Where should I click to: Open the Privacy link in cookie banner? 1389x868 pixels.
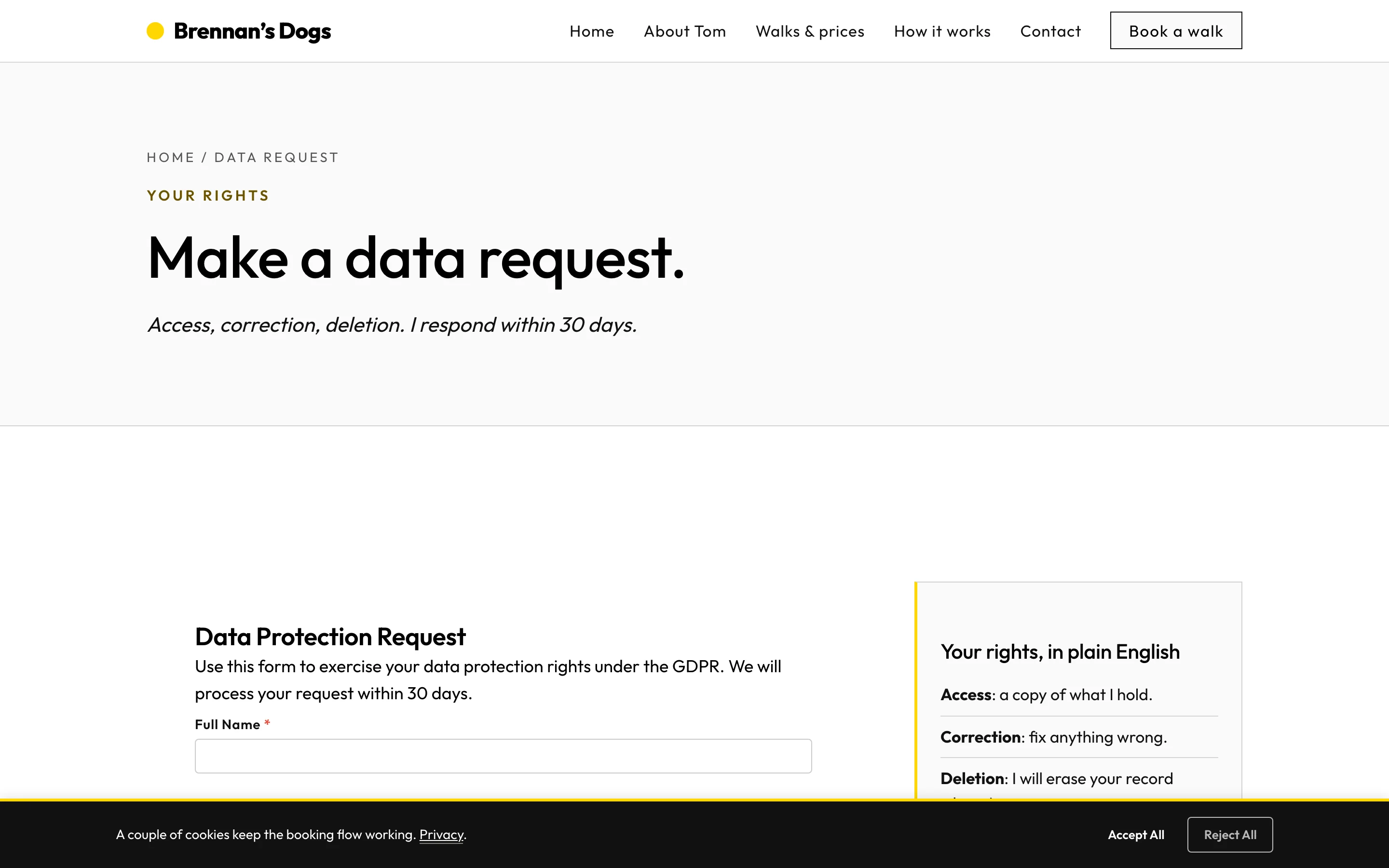coord(441,835)
